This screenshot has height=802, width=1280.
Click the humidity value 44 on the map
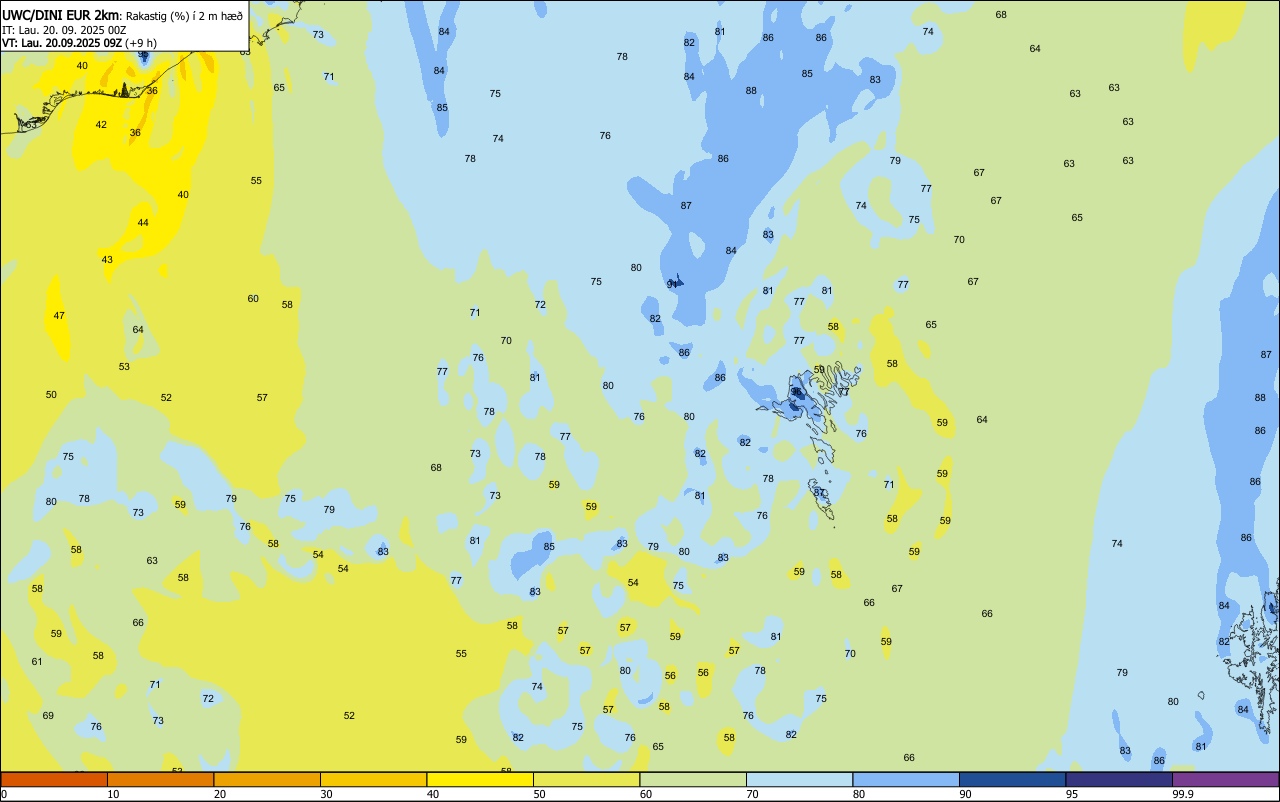(x=143, y=223)
